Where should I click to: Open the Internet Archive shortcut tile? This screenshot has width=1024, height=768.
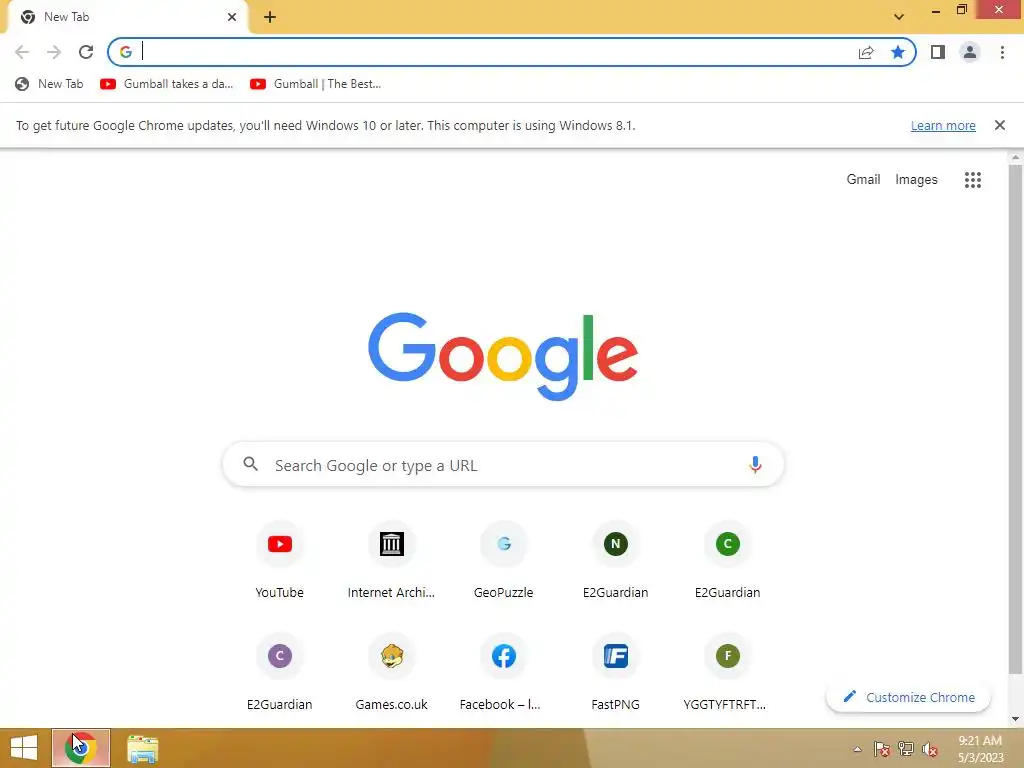(391, 561)
